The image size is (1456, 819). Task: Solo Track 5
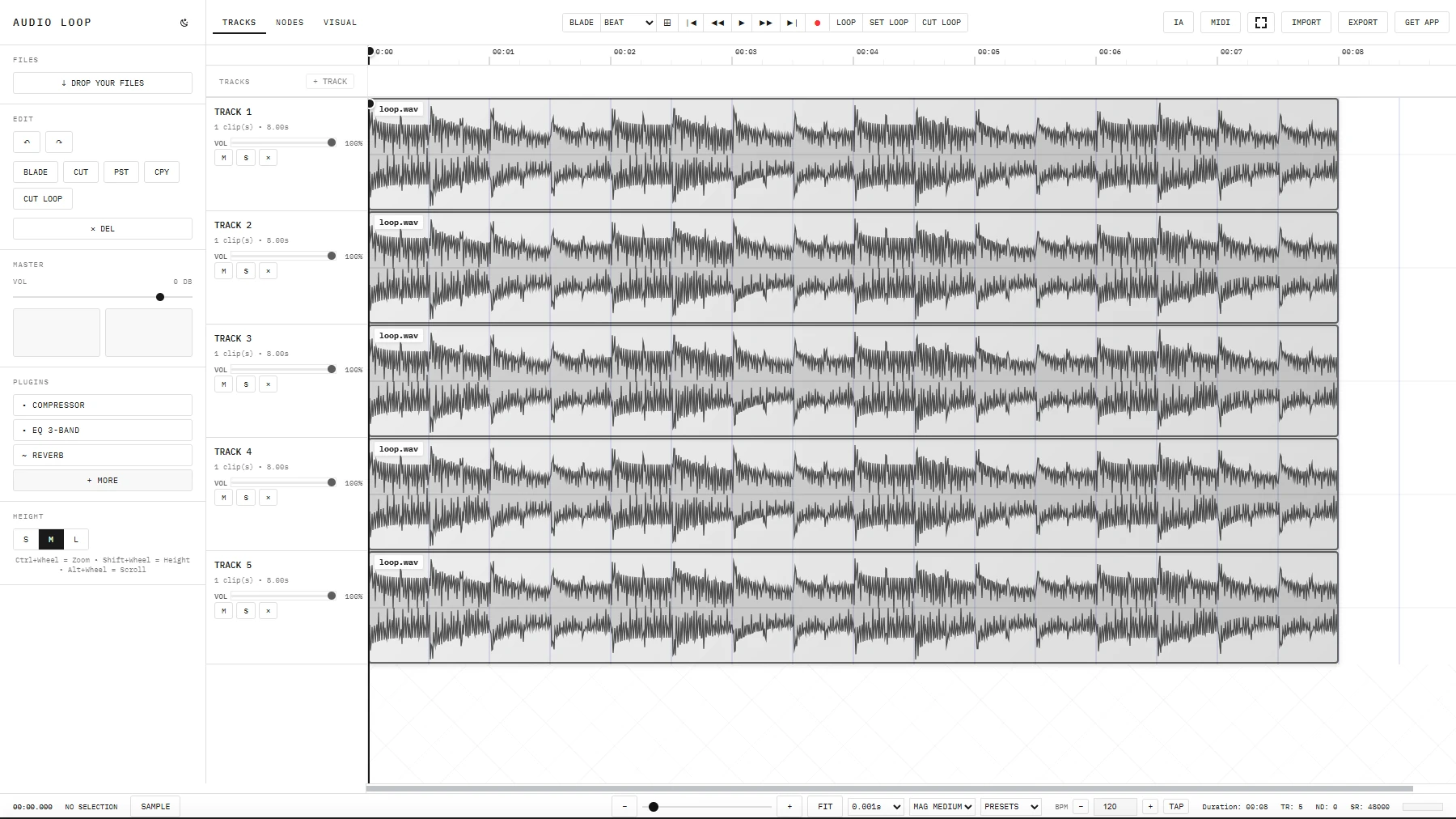(247, 611)
